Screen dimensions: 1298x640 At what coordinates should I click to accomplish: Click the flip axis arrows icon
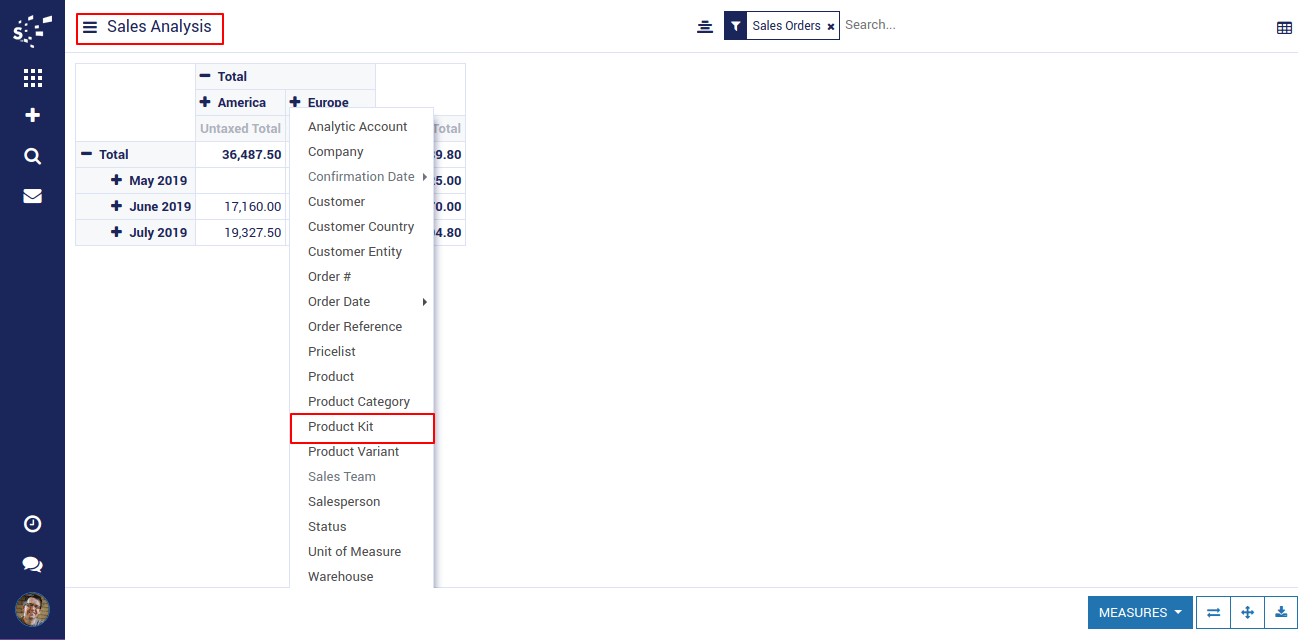tap(1213, 613)
